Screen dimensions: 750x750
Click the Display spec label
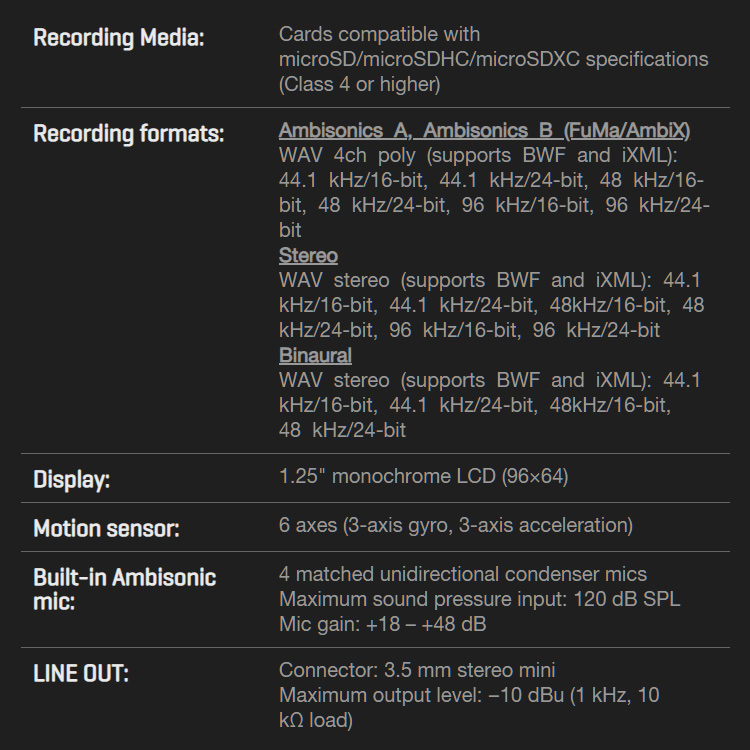71,479
